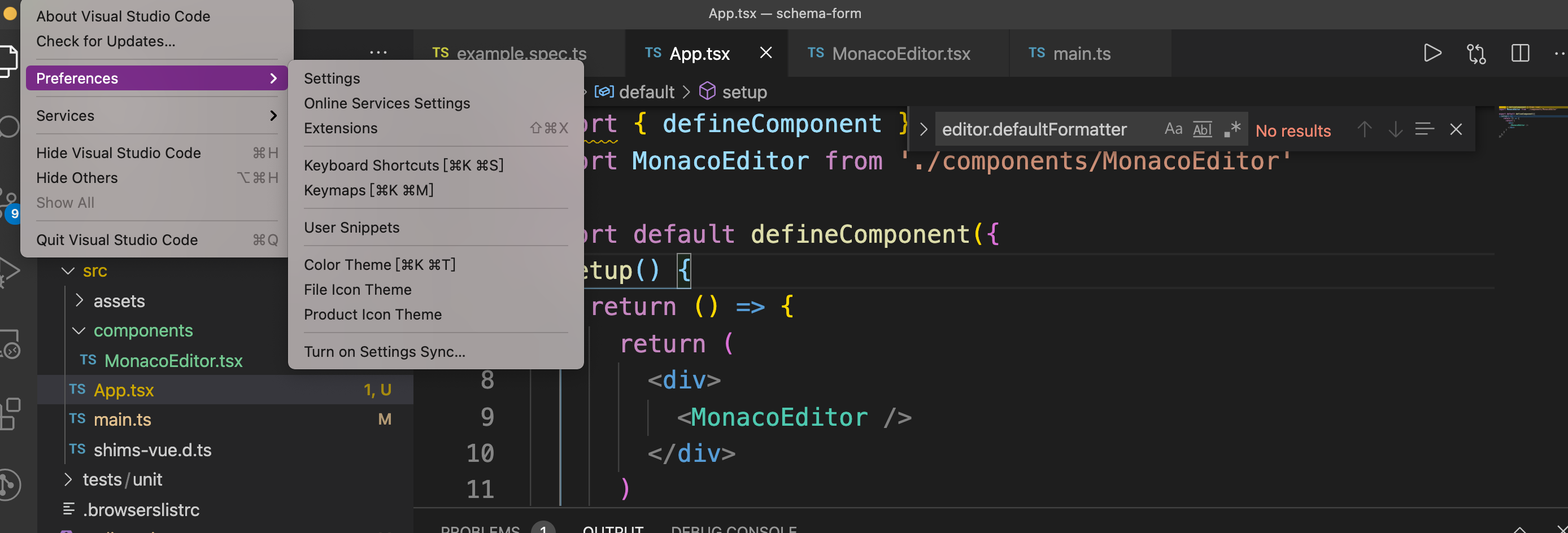Choose Quit Visual Studio Code
This screenshot has height=533, width=1568.
point(157,240)
